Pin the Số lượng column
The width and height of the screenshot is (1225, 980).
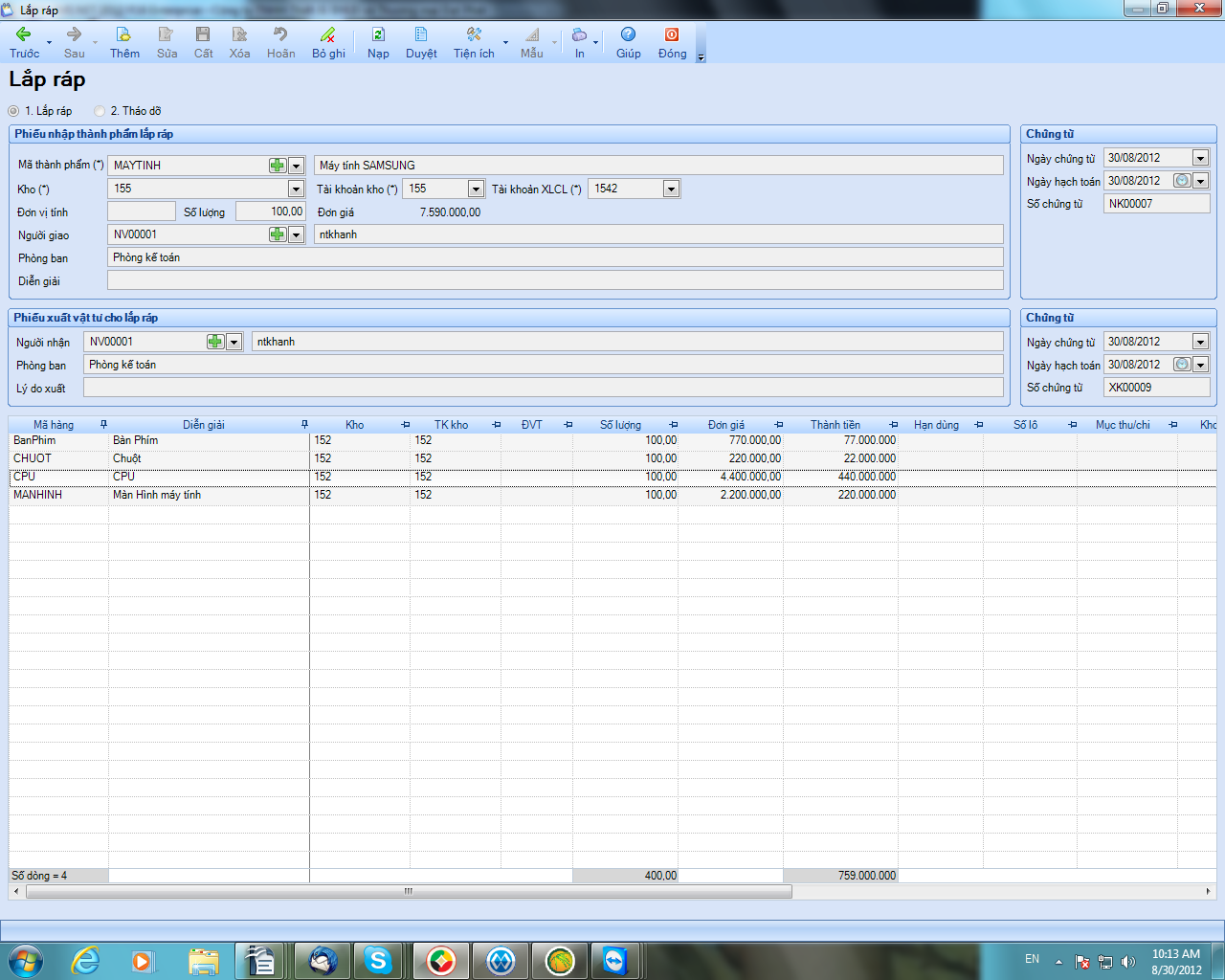coord(673,425)
